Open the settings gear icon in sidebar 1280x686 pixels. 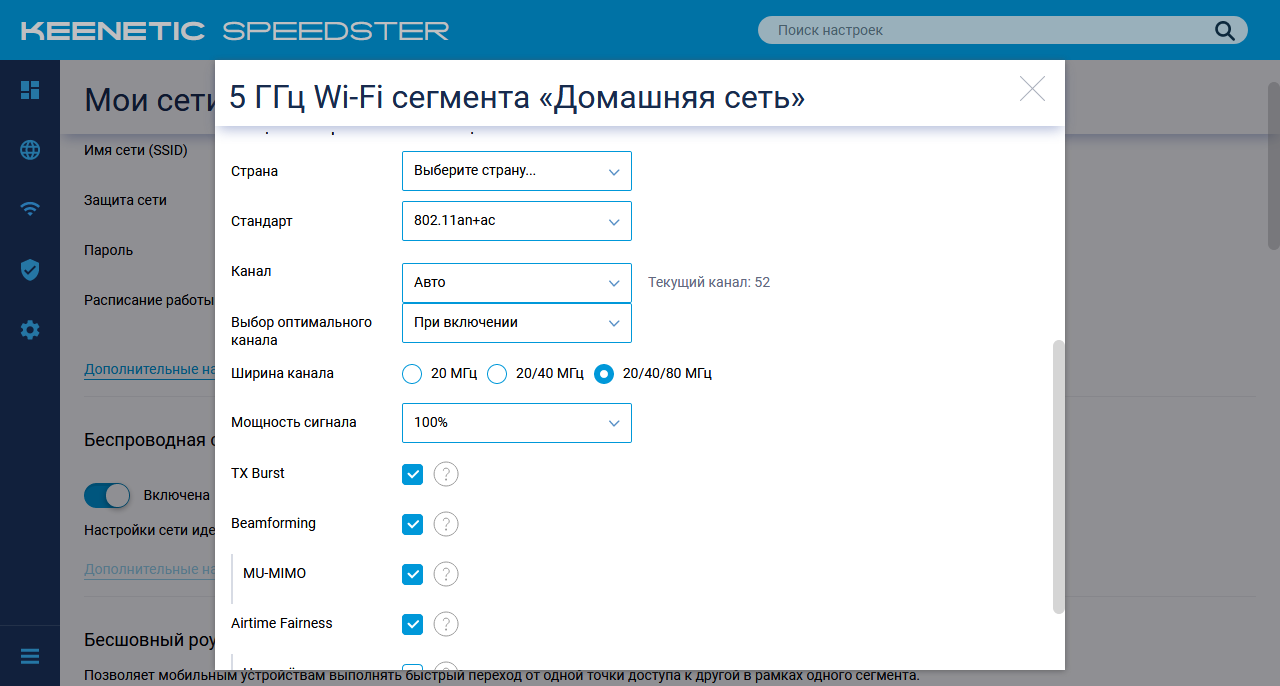(x=30, y=329)
